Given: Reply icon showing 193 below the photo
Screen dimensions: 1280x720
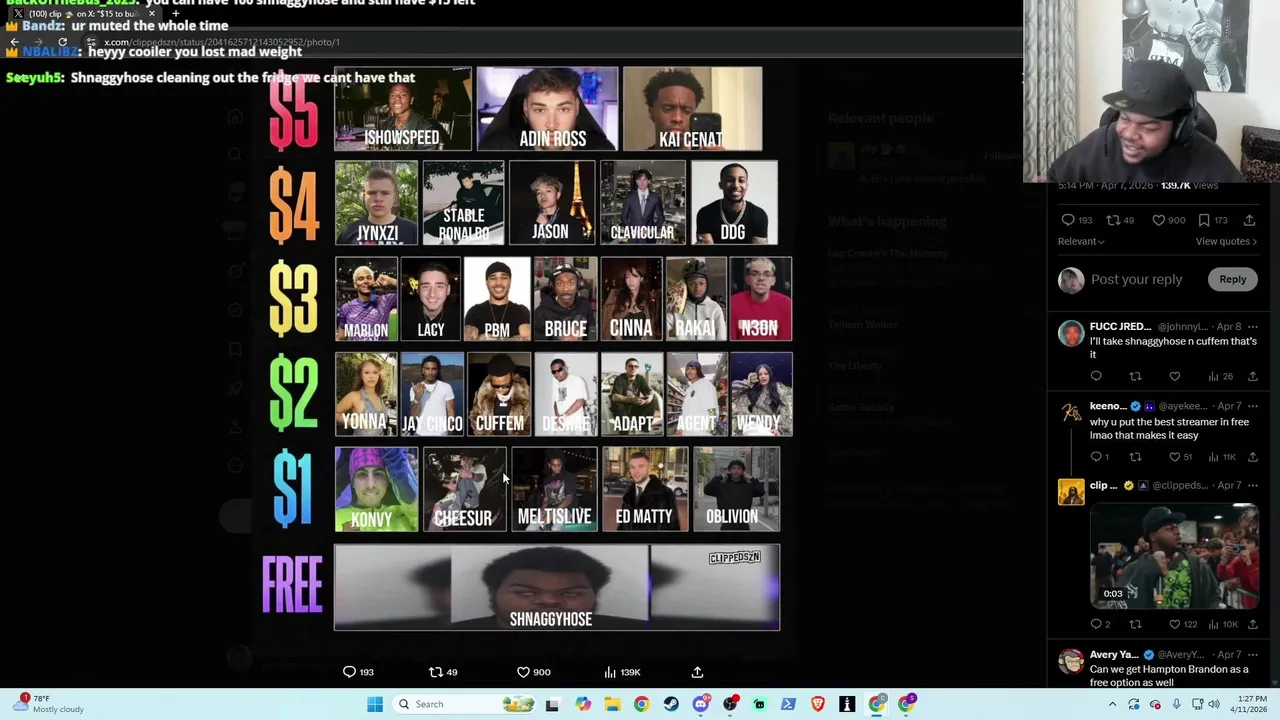Looking at the screenshot, I should click(x=349, y=672).
